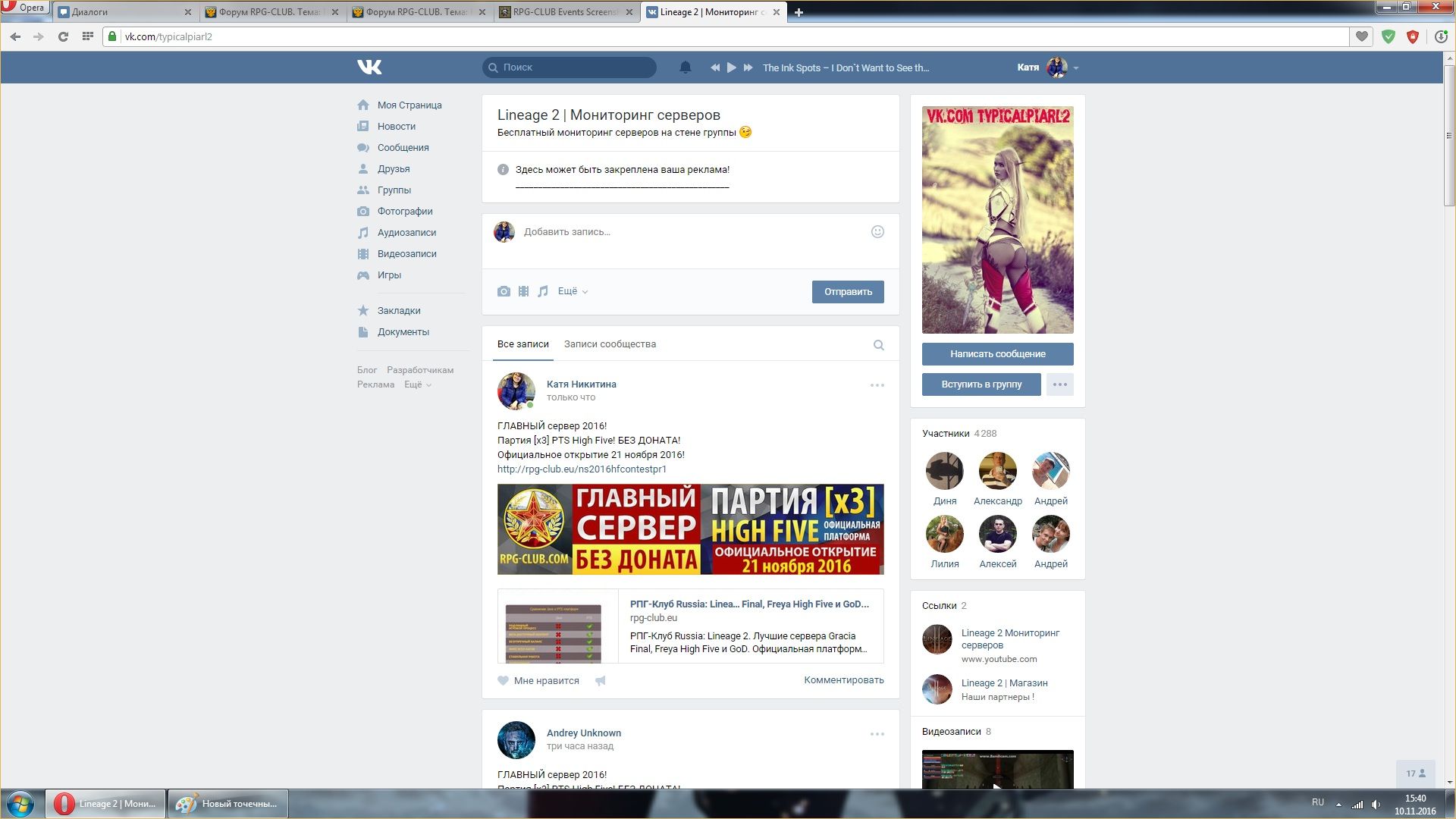This screenshot has height=819, width=1456.
Task: Click the Игры gamepad icon
Action: [x=363, y=275]
